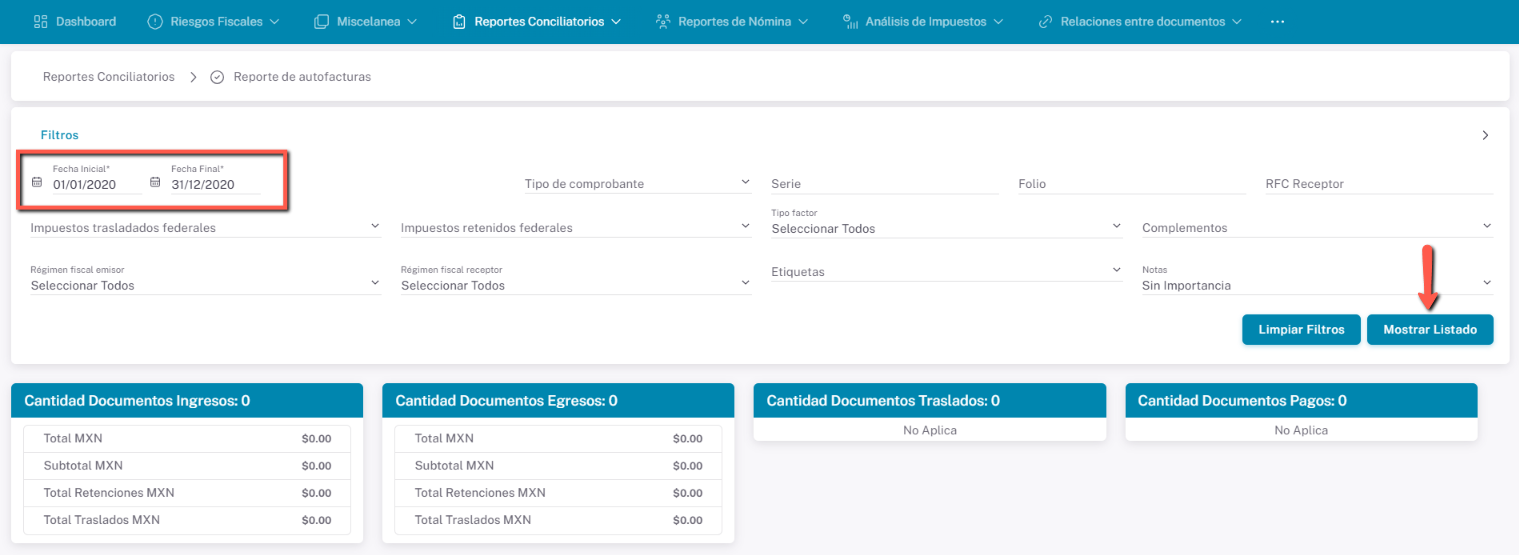The image size is (1519, 555).
Task: Click the RFC Receptor input field
Action: coord(1378,184)
